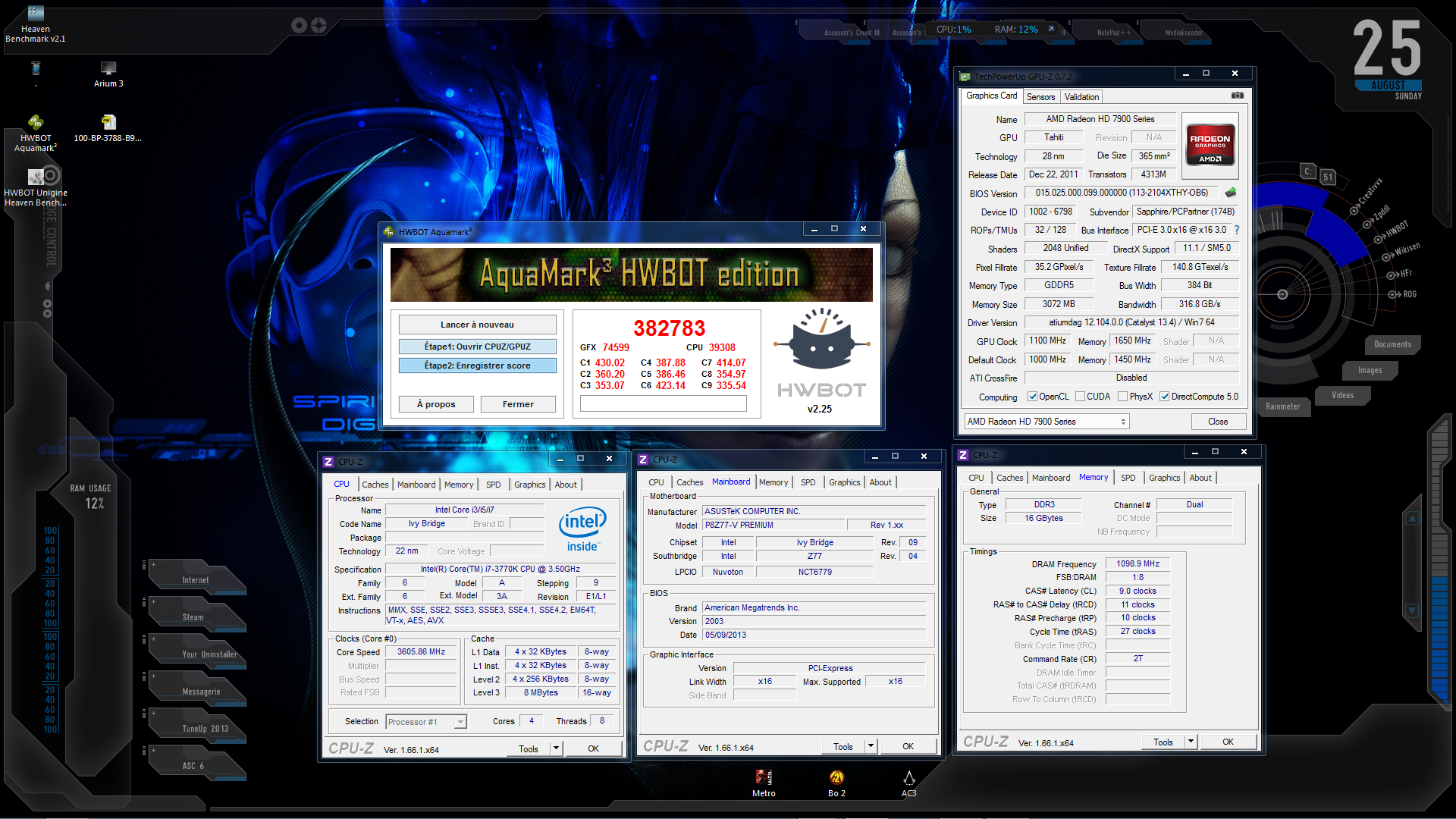Open the Processor #1 selection dropdown
This screenshot has height=819, width=1456.
click(x=426, y=722)
